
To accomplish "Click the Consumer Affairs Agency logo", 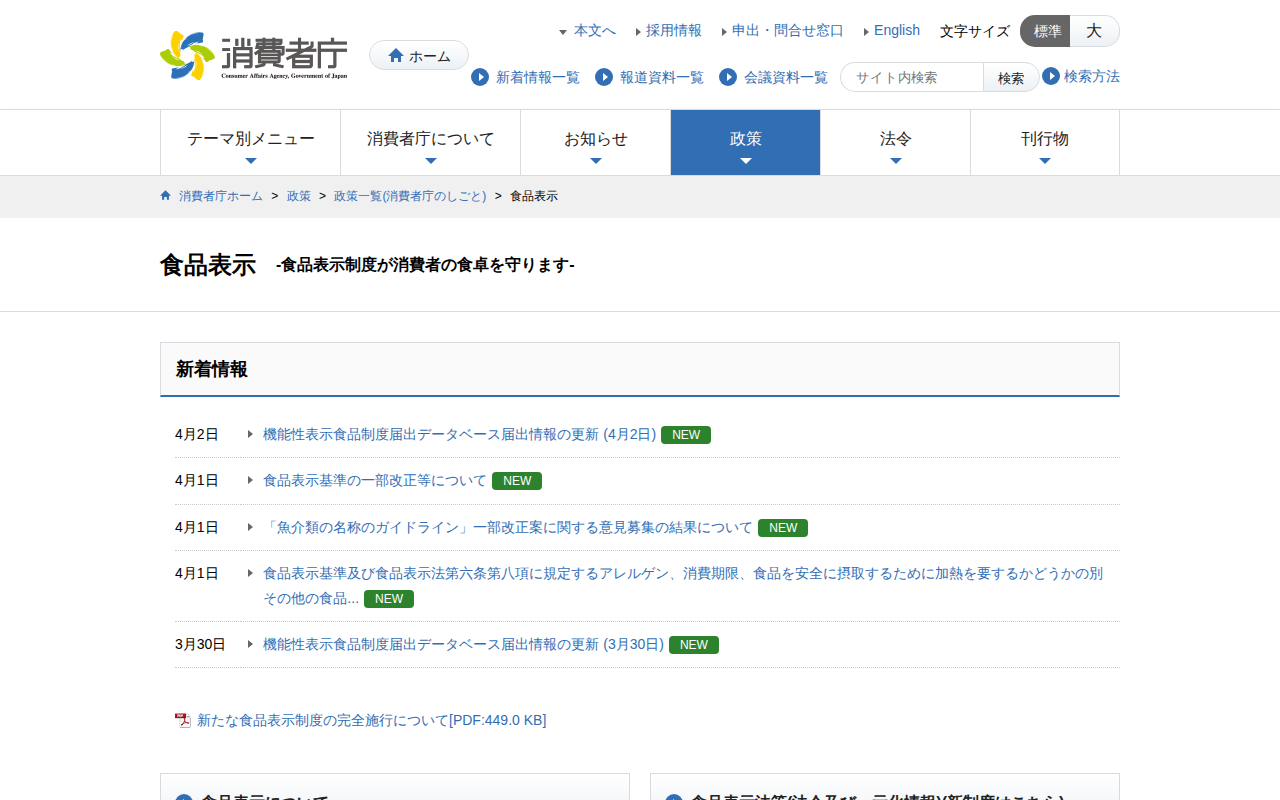I will (x=254, y=56).
